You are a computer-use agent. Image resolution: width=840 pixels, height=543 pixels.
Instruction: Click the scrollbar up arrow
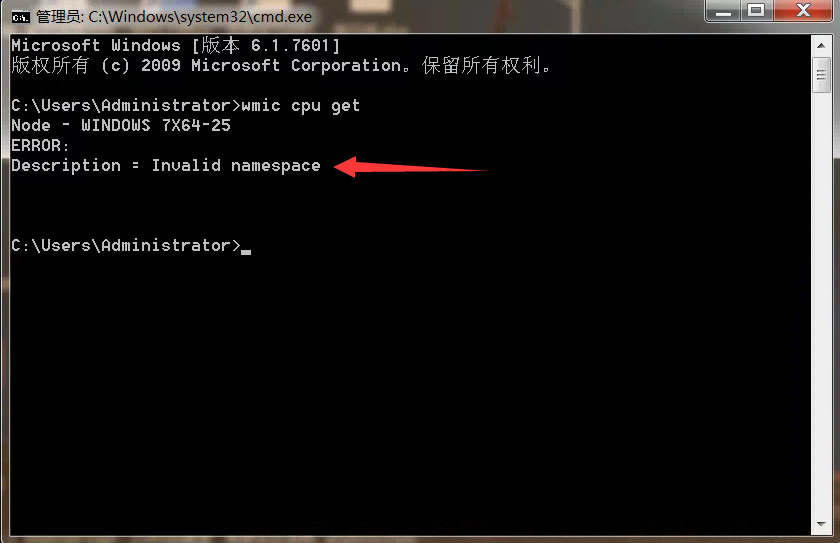pos(821,45)
